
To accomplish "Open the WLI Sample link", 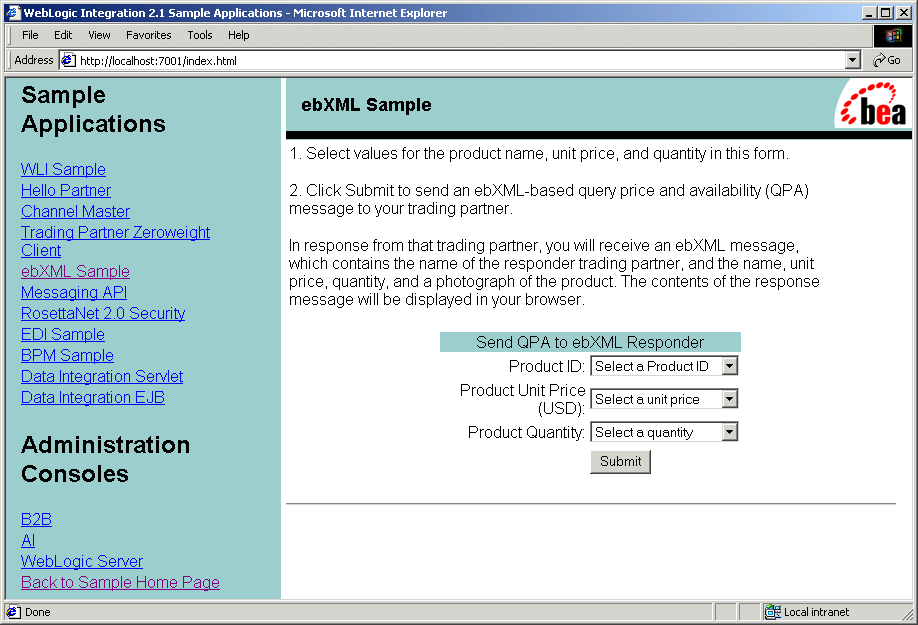I will tap(63, 170).
